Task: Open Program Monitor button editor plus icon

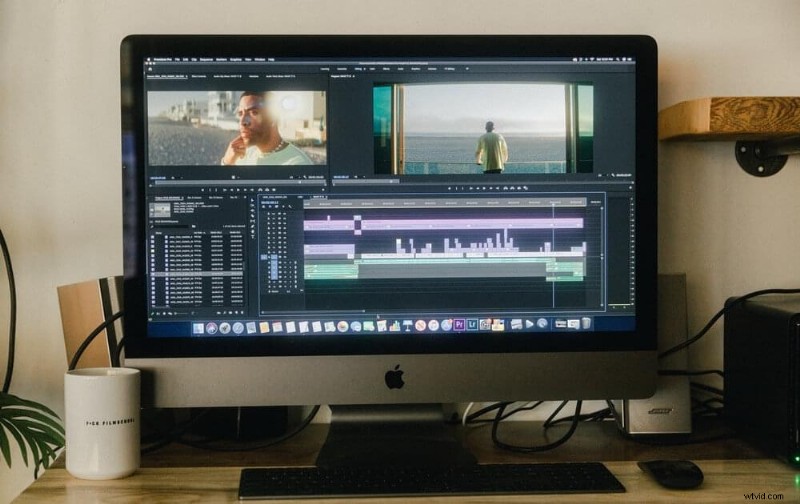Action: point(631,188)
